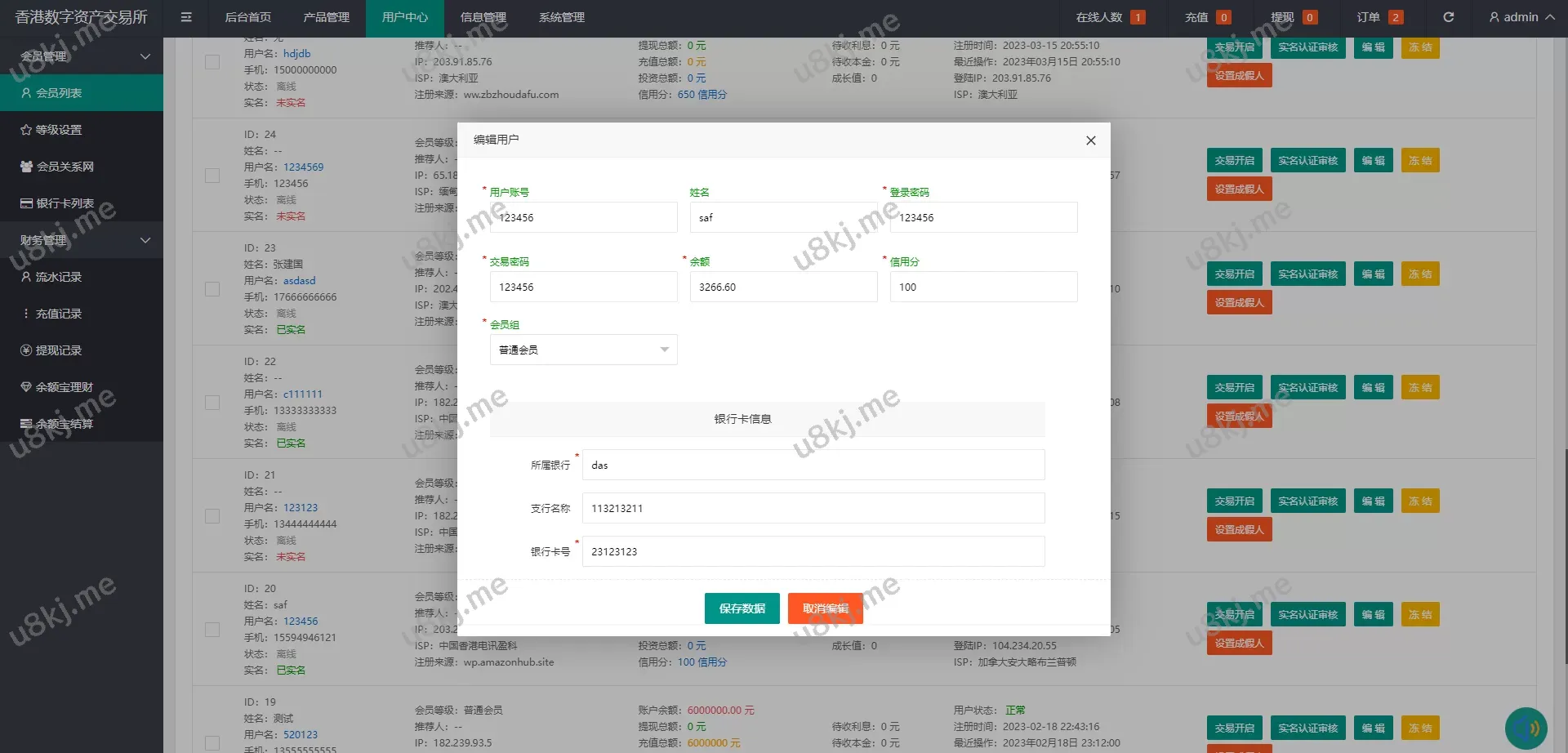This screenshot has width=1568, height=753.
Task: Close the 编辑用户 dialog with X
Action: (1090, 140)
